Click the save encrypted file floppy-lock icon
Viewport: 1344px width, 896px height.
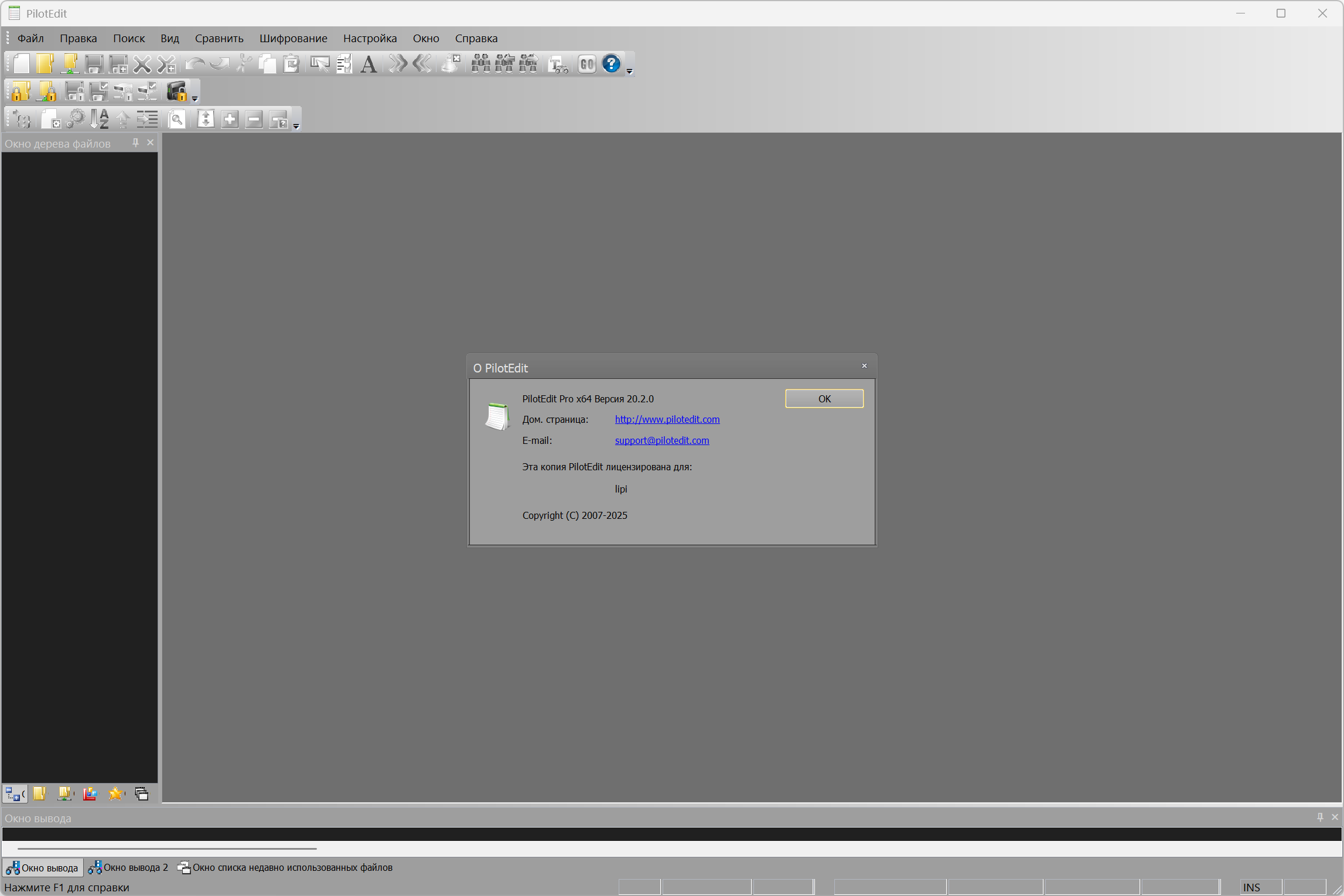coord(74,91)
